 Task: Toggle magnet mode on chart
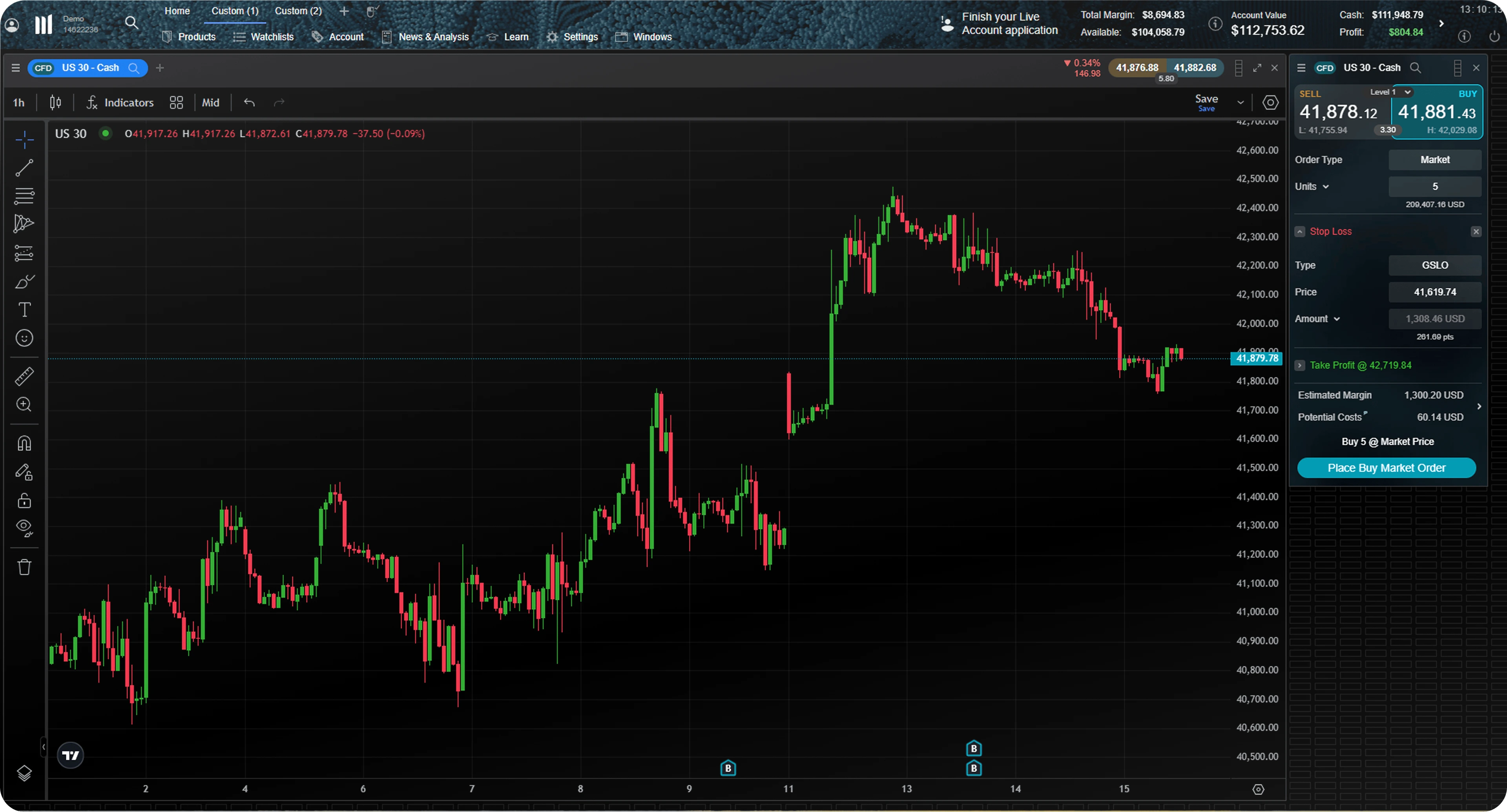click(24, 443)
